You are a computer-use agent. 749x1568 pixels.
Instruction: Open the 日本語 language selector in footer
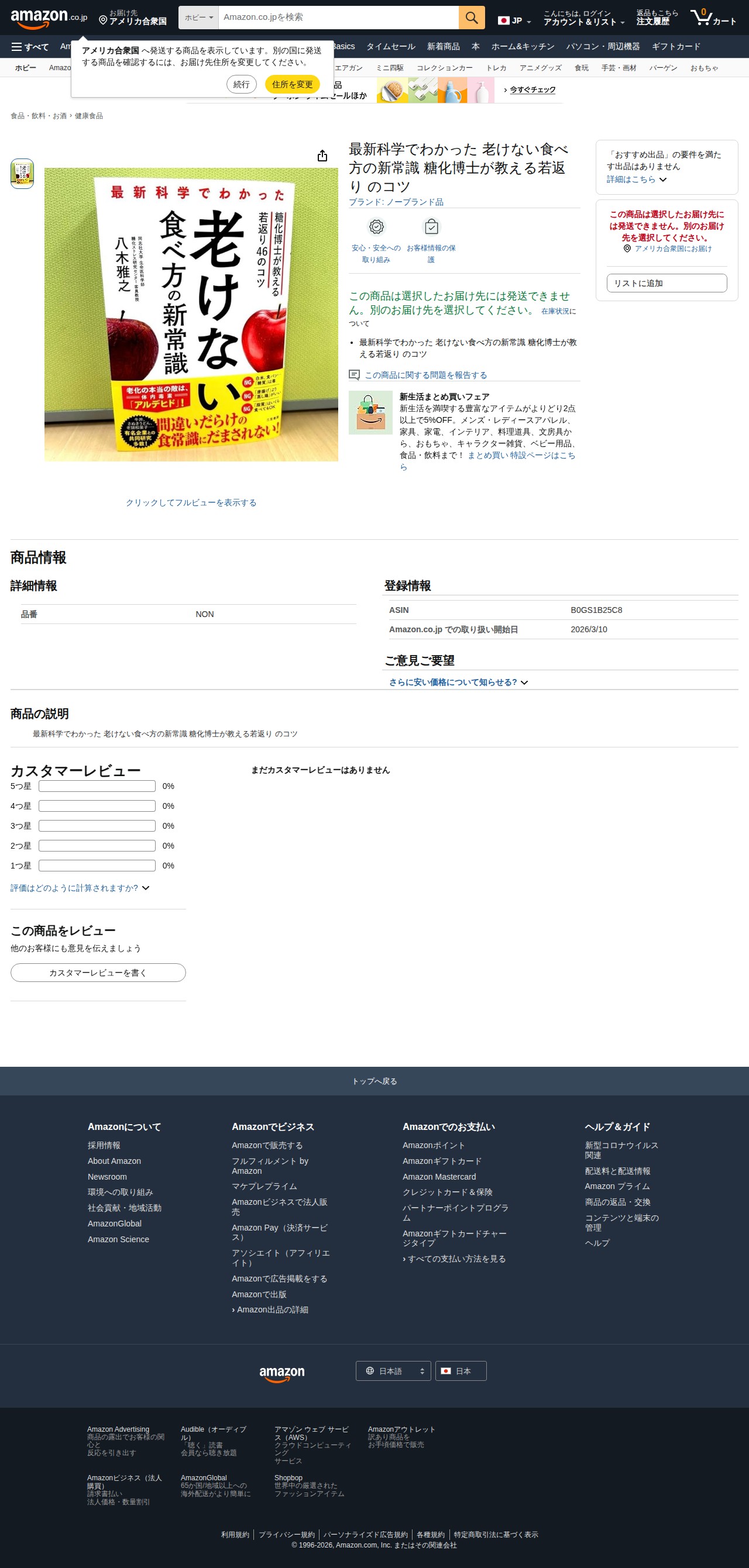click(x=393, y=1371)
